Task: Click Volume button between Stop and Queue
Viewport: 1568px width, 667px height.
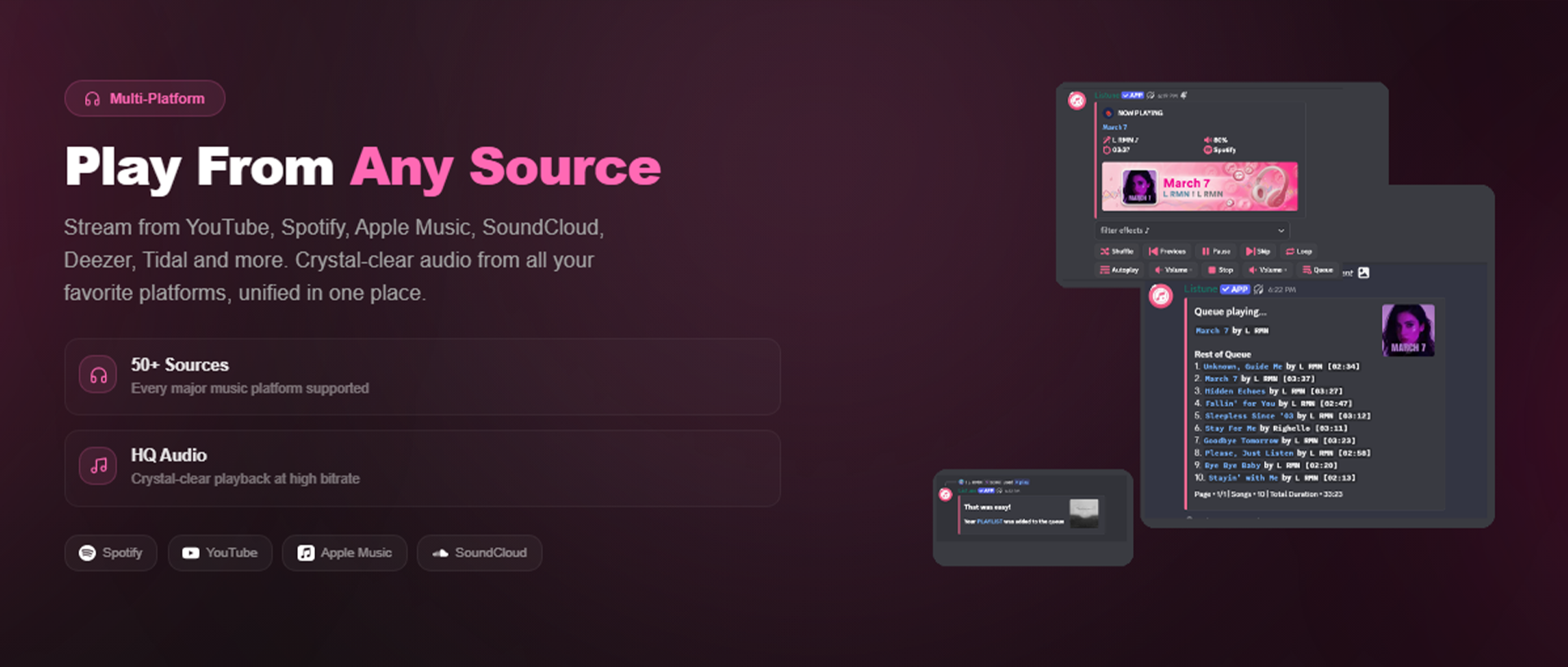Action: (x=1267, y=269)
